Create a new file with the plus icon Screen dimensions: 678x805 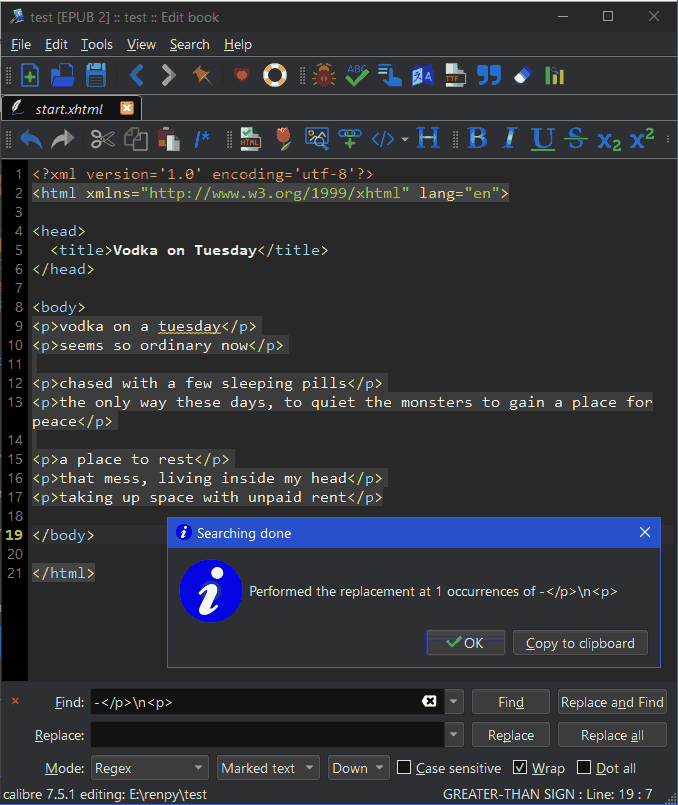click(30, 75)
